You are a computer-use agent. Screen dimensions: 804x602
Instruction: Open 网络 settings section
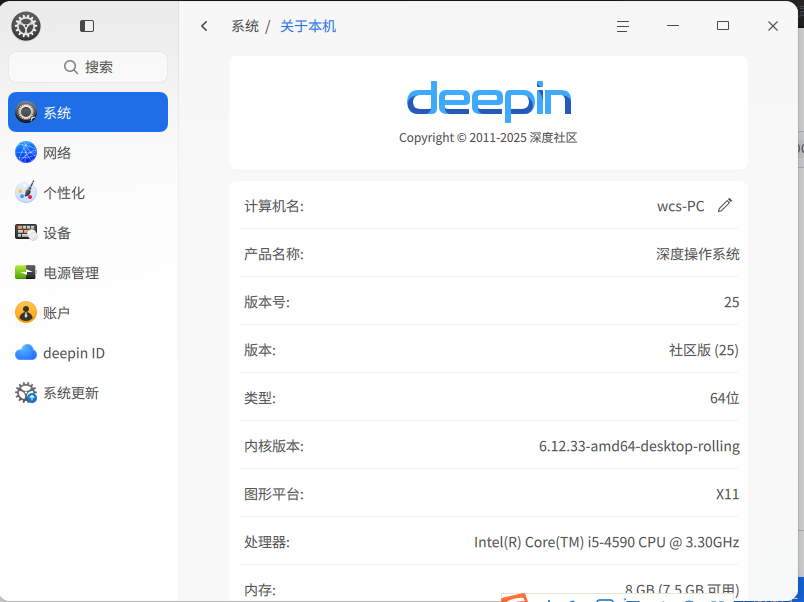pyautogui.click(x=88, y=152)
